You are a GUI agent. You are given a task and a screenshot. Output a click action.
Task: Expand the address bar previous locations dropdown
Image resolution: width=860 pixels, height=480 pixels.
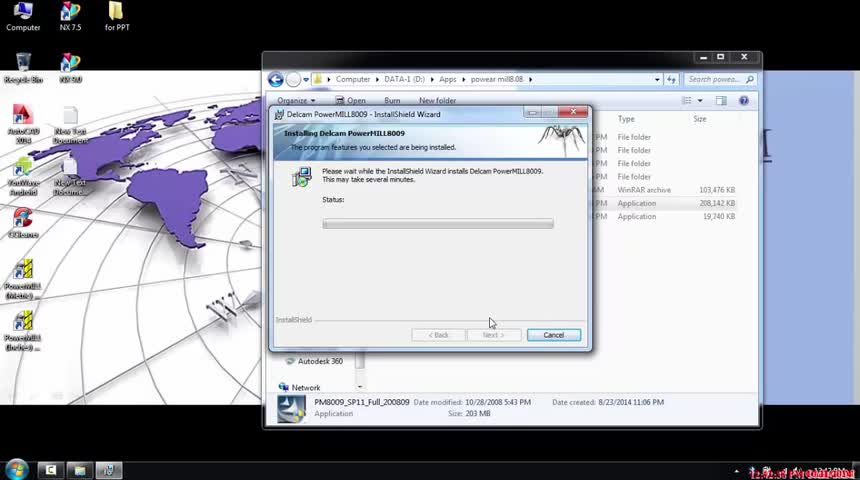657,80
